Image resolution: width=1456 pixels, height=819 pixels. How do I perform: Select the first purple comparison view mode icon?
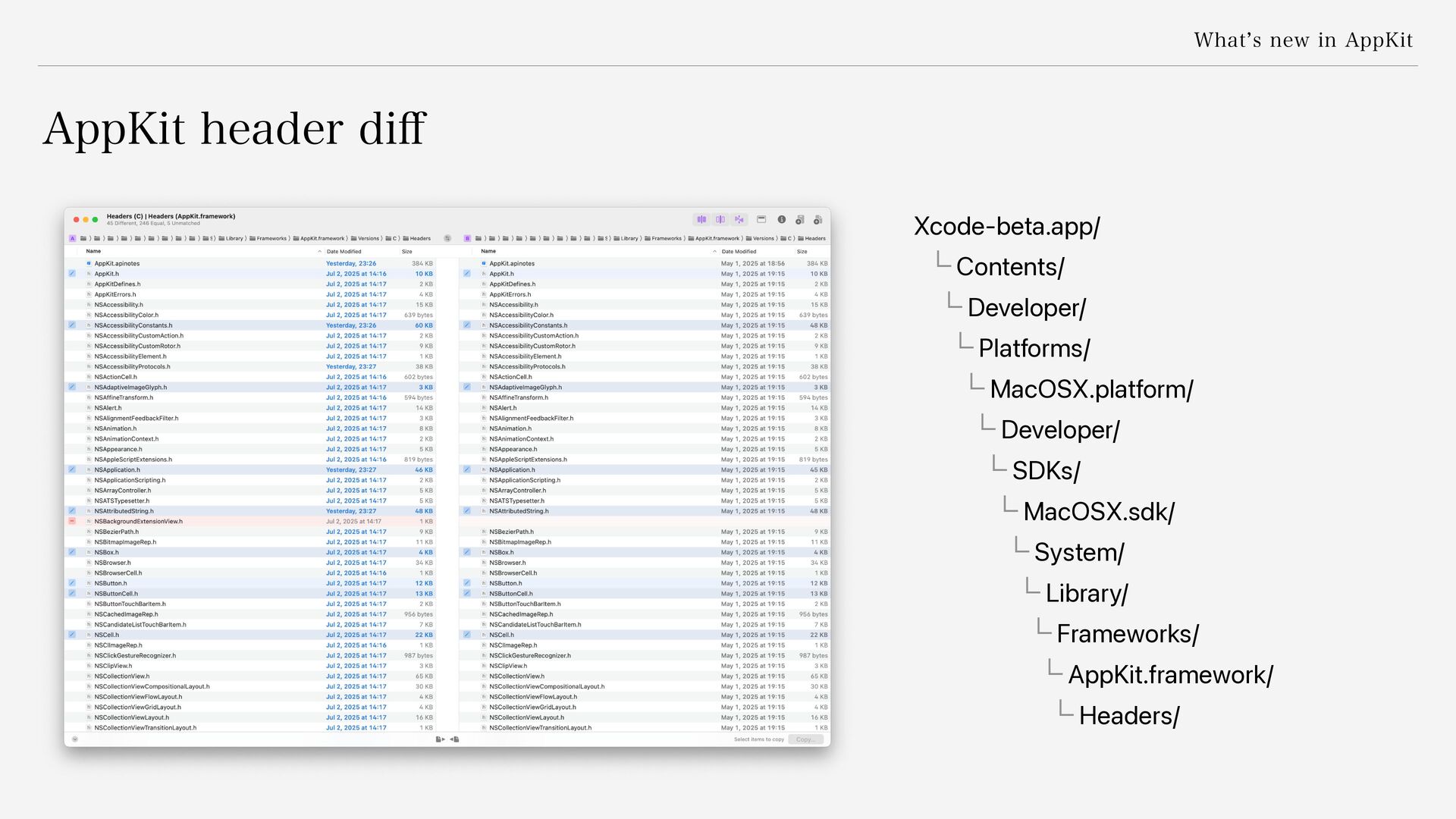point(701,220)
